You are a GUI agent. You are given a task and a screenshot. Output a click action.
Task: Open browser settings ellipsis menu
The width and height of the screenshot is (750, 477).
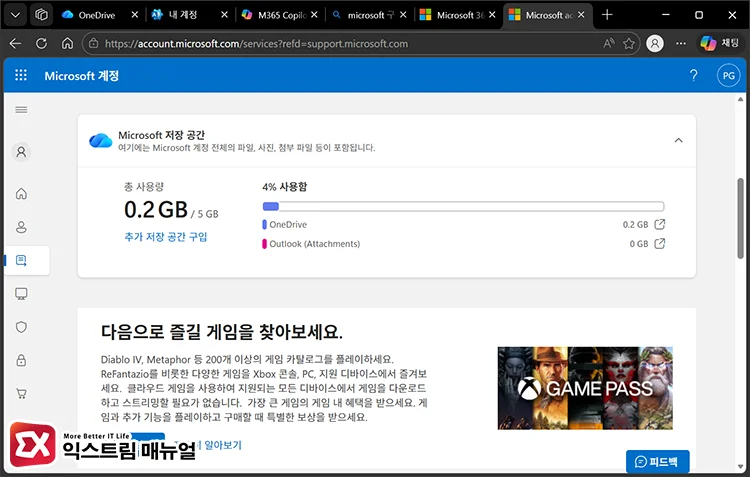[681, 44]
